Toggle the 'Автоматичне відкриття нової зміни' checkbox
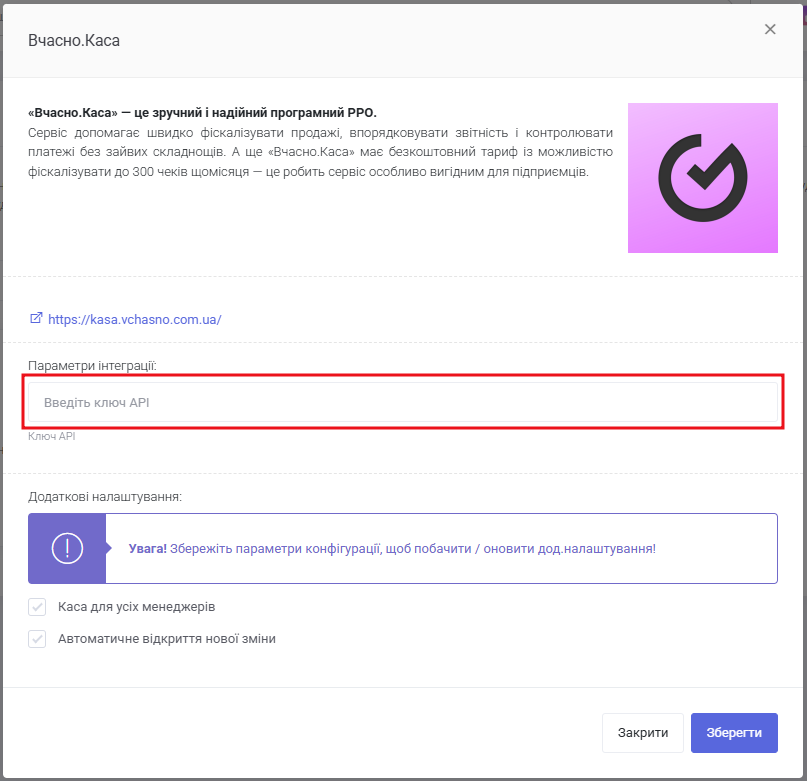 coord(38,639)
